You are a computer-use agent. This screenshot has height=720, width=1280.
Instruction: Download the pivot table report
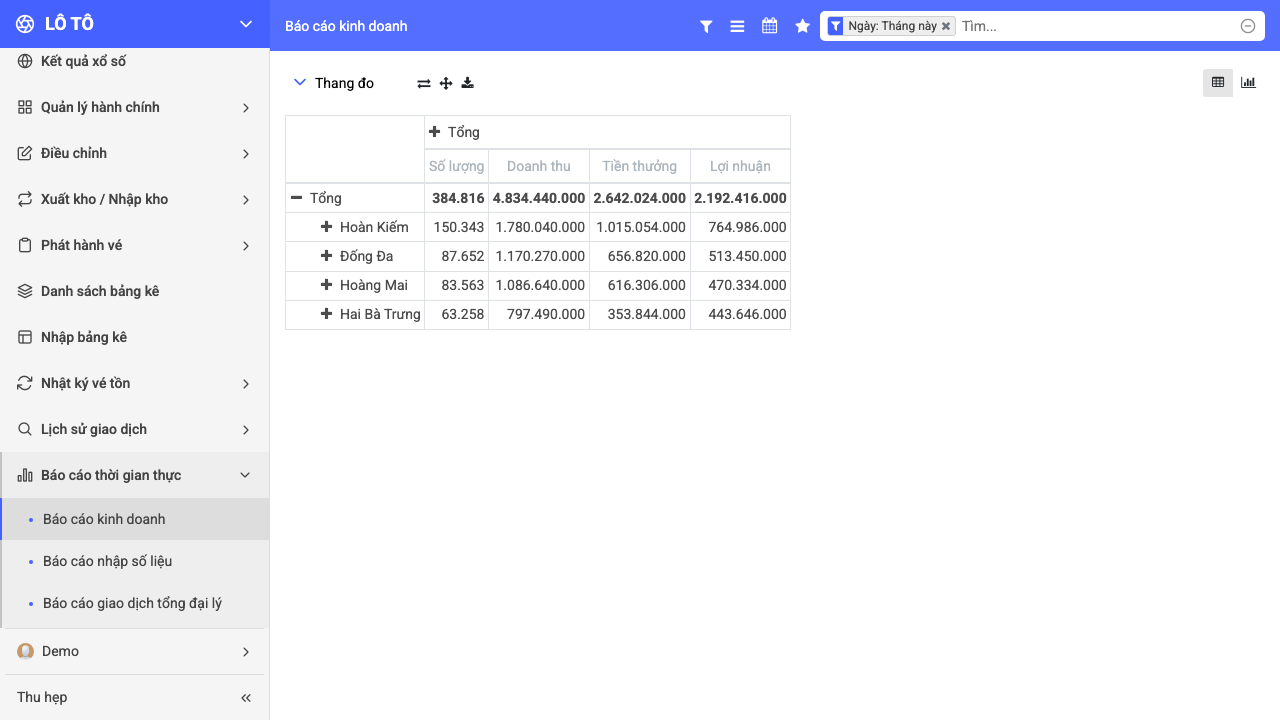point(467,83)
